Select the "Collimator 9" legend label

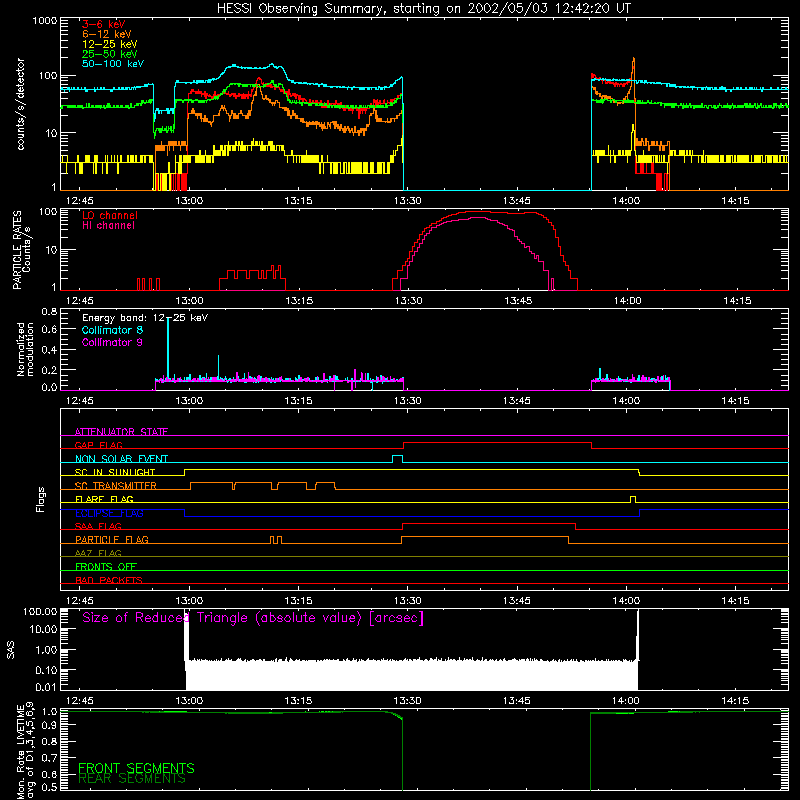pyautogui.click(x=112, y=342)
